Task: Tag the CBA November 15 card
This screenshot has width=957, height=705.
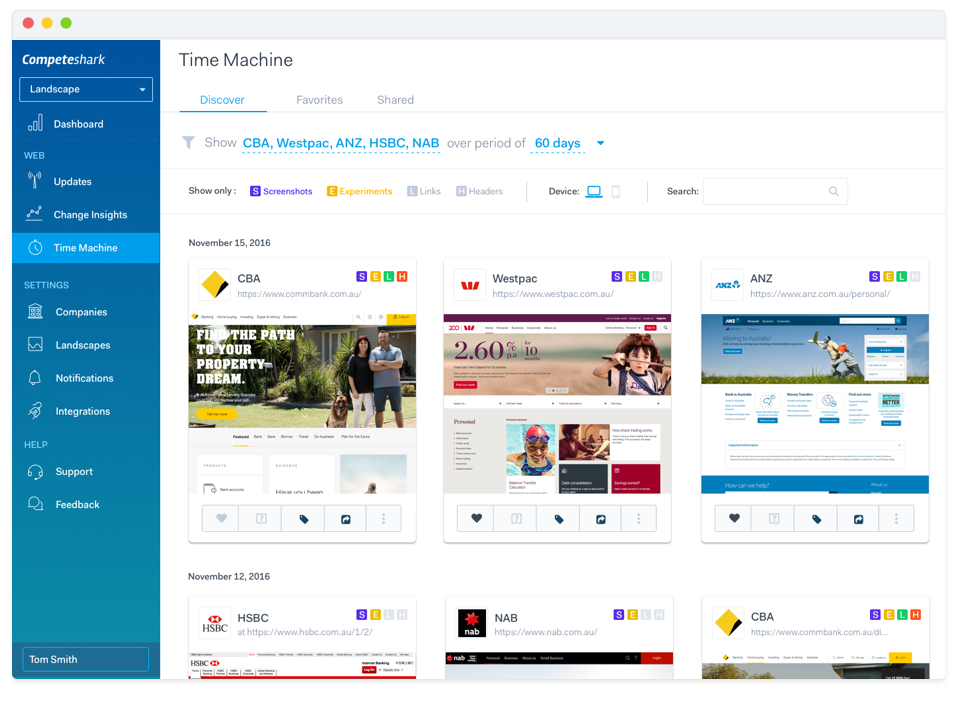Action: coord(303,518)
